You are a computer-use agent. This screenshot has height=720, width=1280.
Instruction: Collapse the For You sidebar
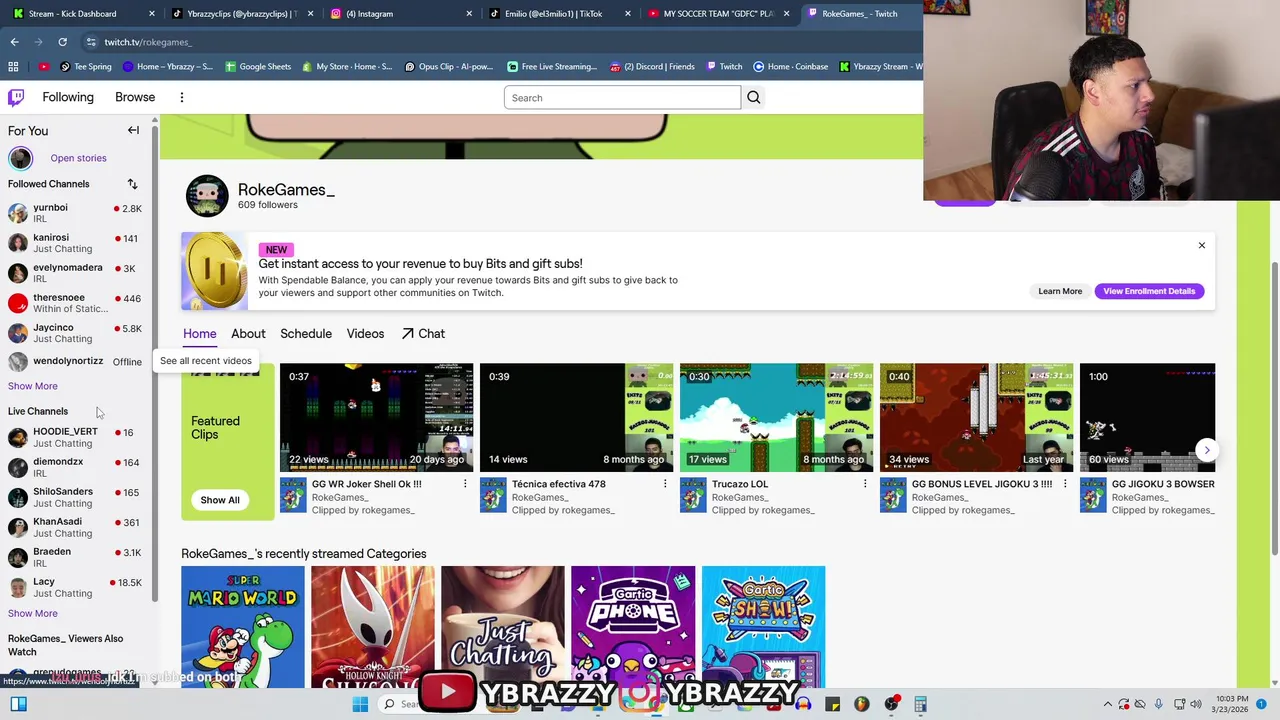point(133,130)
